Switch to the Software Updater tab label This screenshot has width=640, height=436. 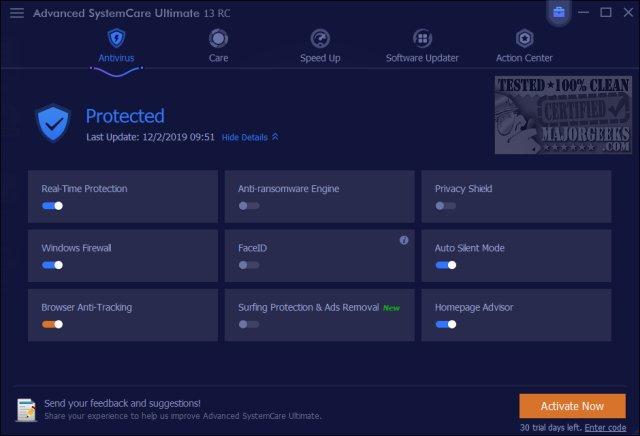[x=422, y=58]
